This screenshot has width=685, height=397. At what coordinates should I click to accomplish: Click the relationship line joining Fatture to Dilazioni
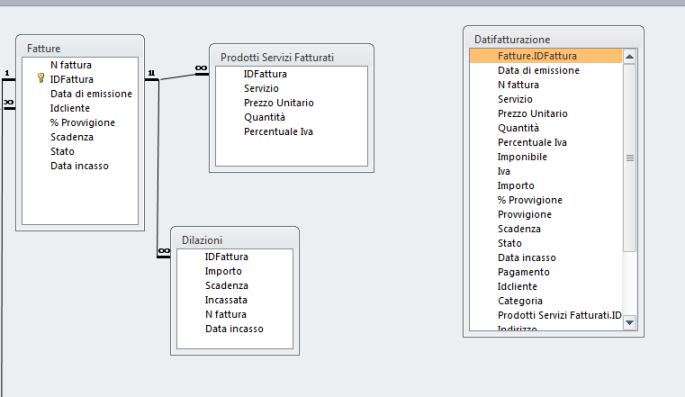[158, 168]
